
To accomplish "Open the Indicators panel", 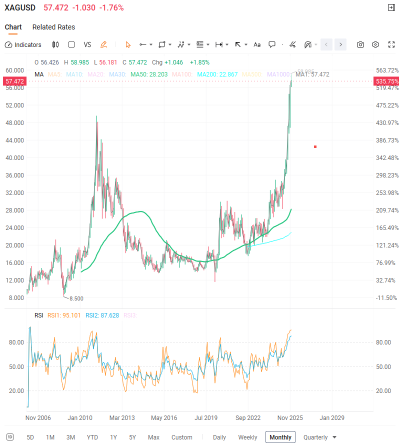I will pos(23,45).
